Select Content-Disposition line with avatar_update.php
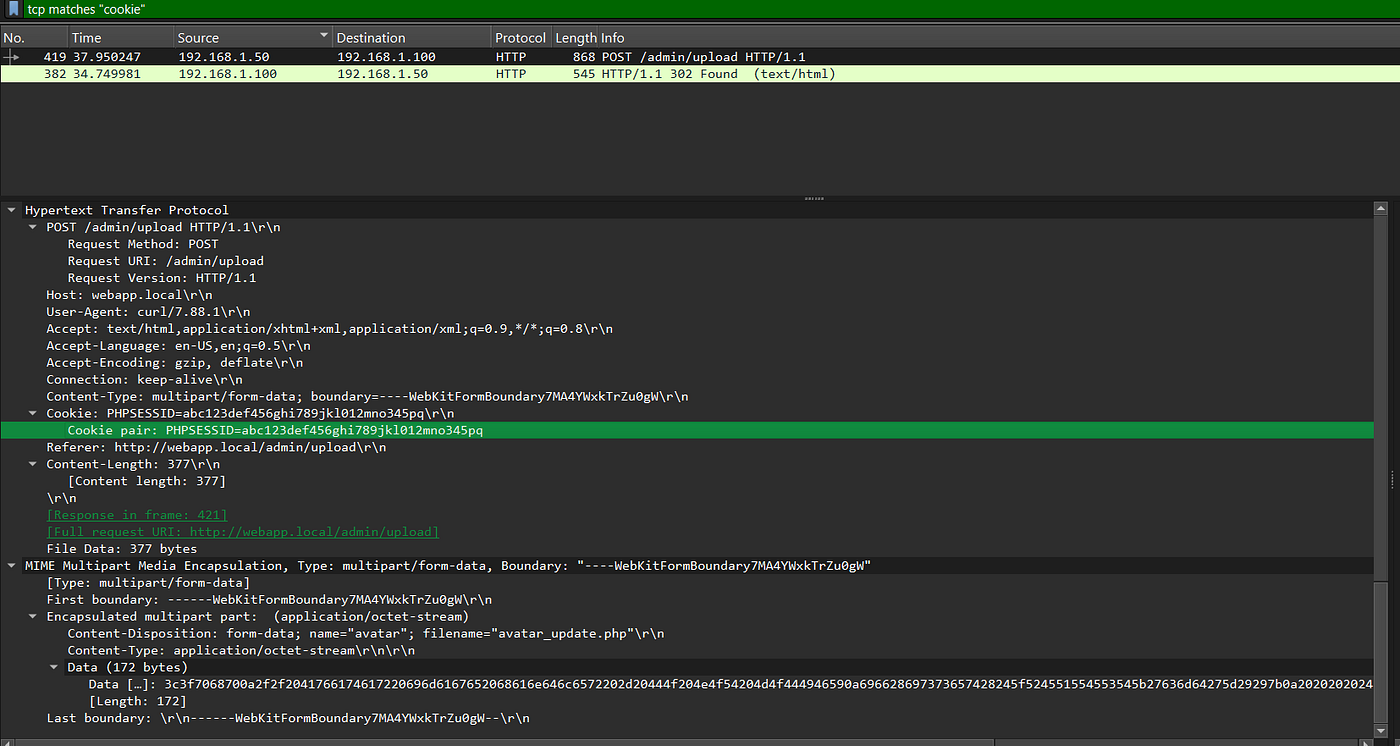This screenshot has height=746, width=1400. pyautogui.click(x=366, y=634)
